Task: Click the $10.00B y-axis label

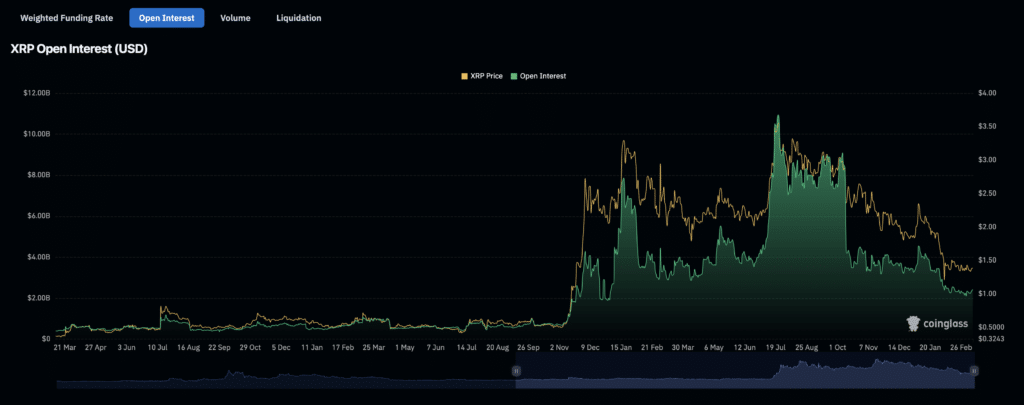Action: tap(37, 134)
